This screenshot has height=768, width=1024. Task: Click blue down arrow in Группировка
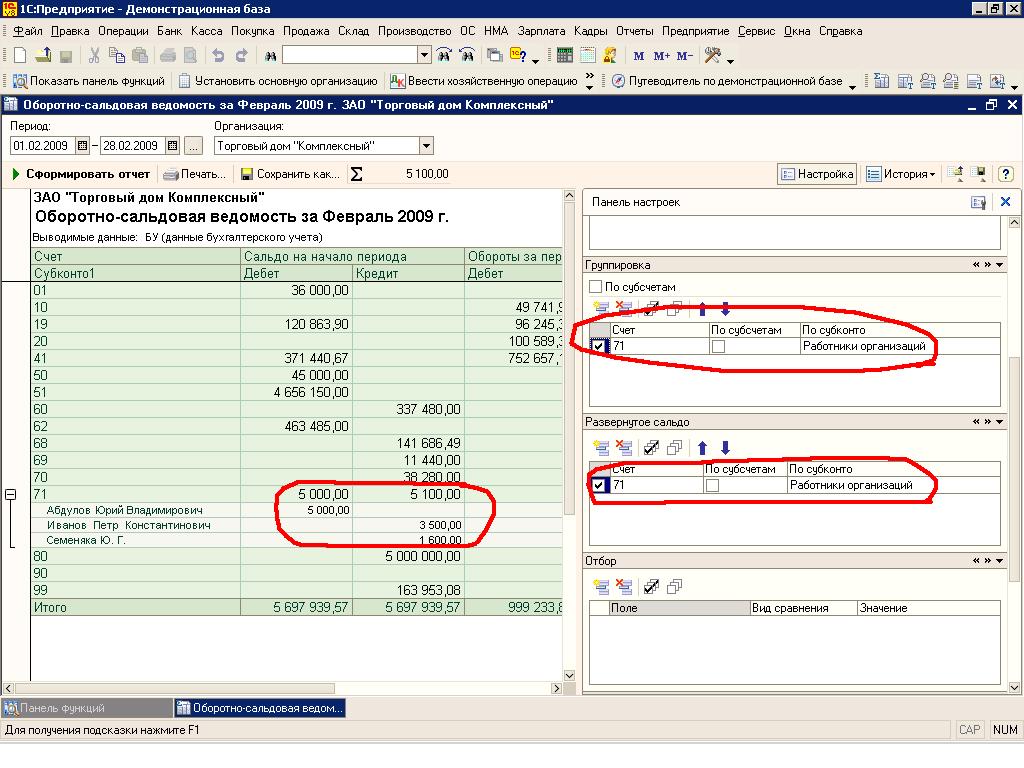tap(725, 308)
